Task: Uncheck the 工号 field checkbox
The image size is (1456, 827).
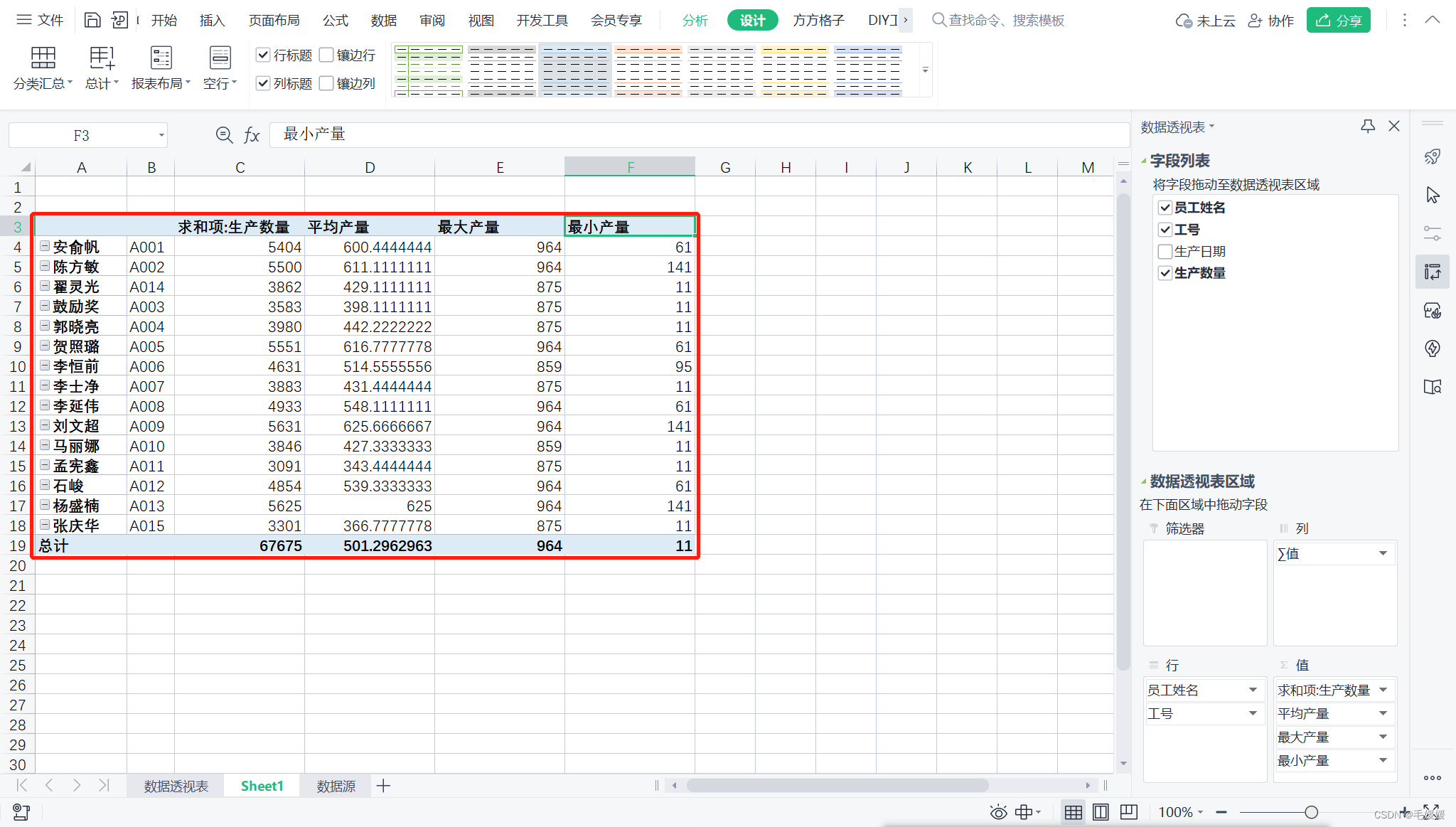Action: click(x=1165, y=230)
